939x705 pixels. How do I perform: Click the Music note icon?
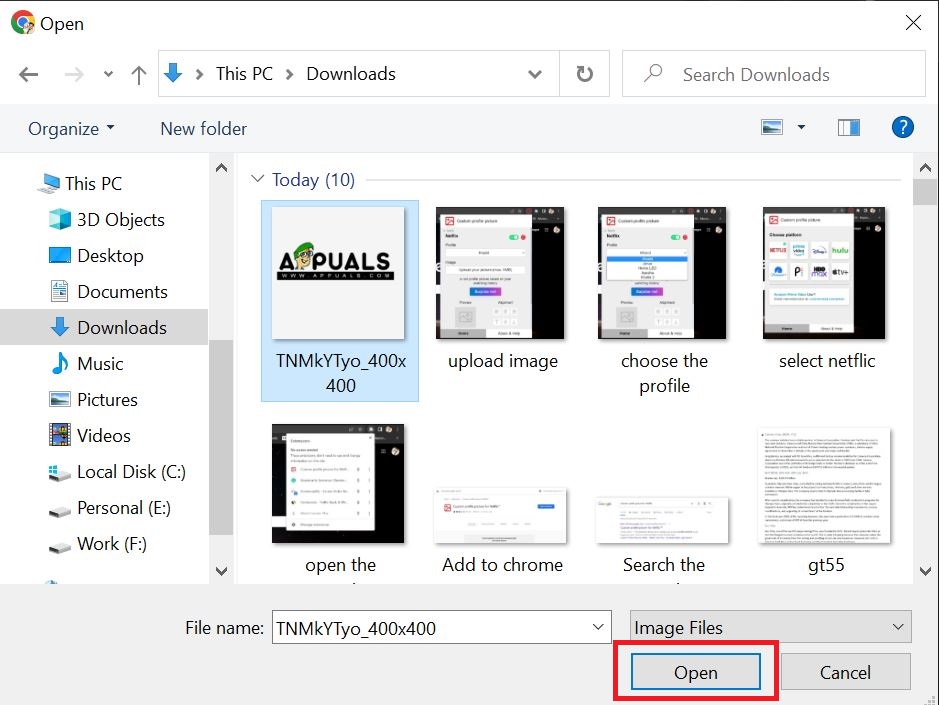(x=60, y=363)
